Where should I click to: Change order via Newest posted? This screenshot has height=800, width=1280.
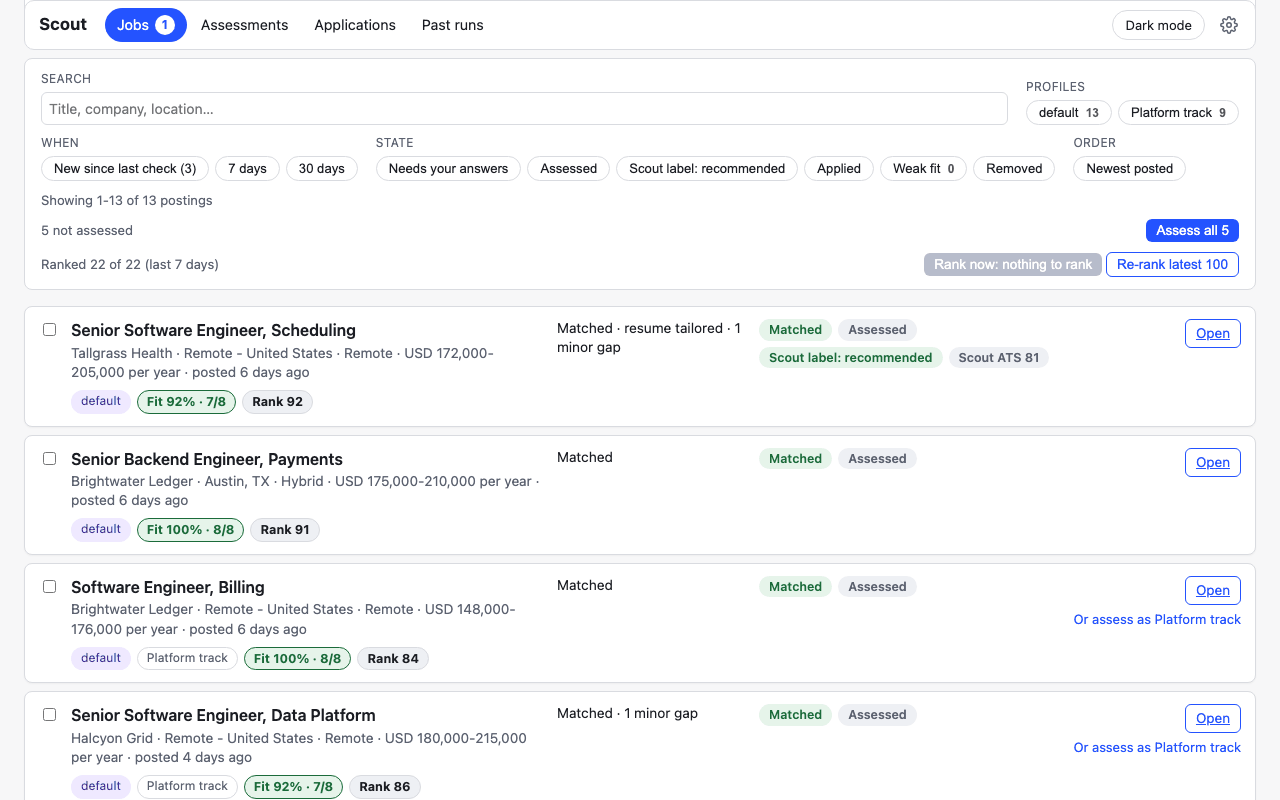click(x=1130, y=168)
